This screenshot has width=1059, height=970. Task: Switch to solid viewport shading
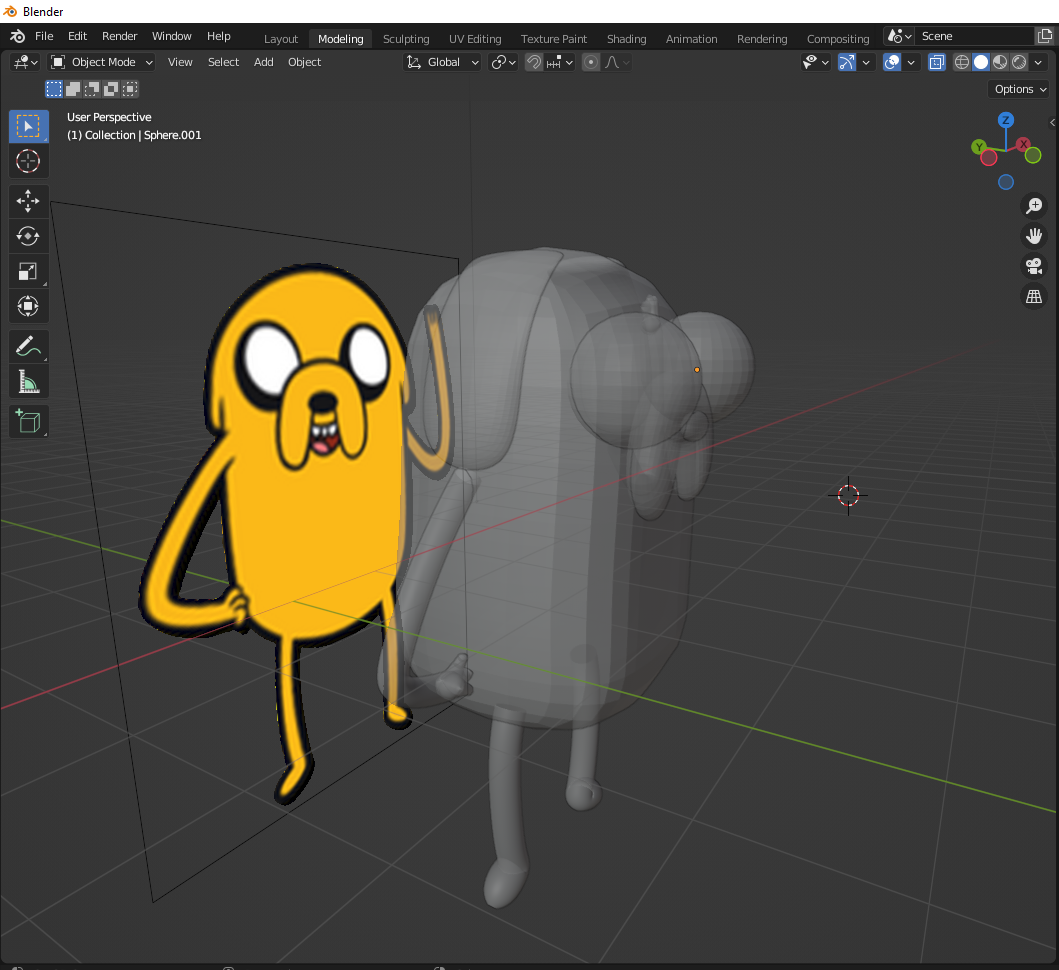[981, 62]
